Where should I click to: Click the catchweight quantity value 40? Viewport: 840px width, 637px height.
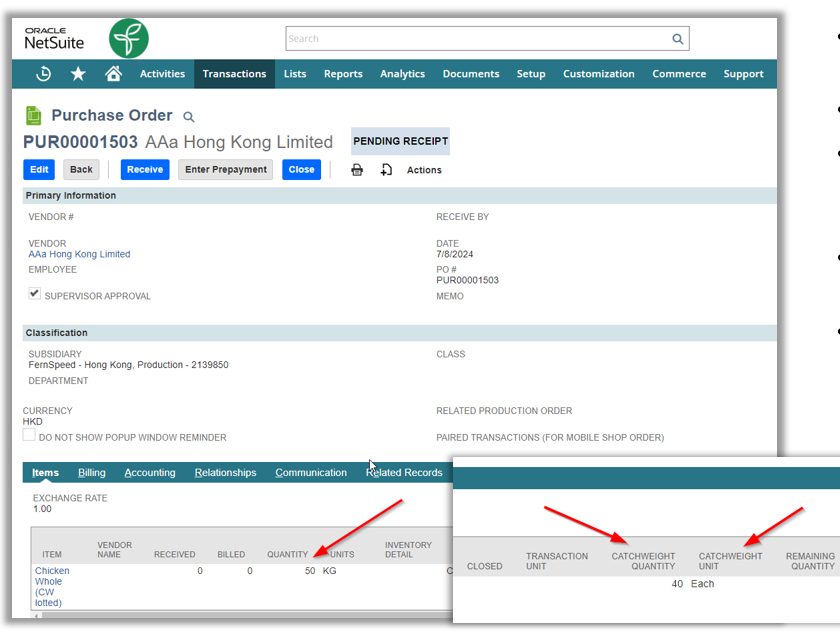point(677,584)
